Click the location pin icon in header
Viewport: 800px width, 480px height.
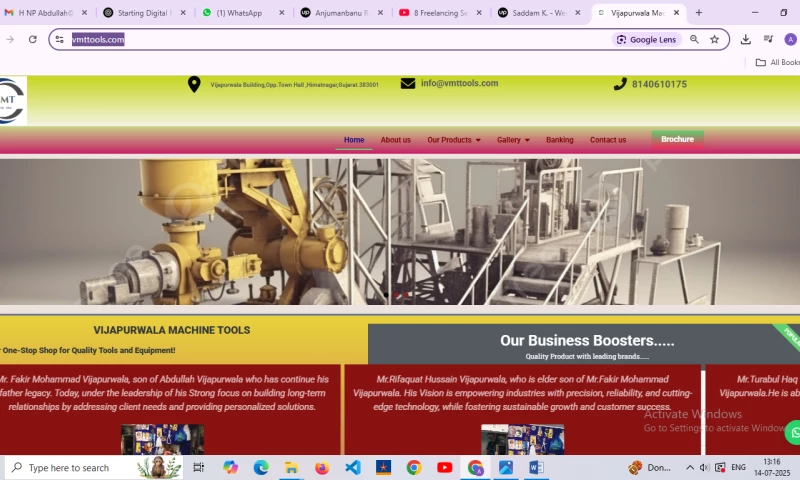(x=194, y=84)
